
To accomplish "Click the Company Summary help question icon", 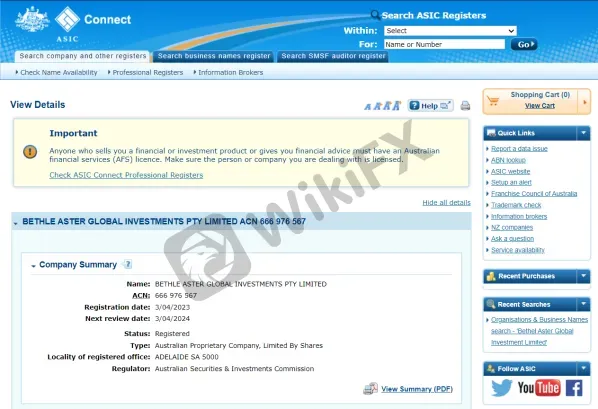I will click(128, 264).
